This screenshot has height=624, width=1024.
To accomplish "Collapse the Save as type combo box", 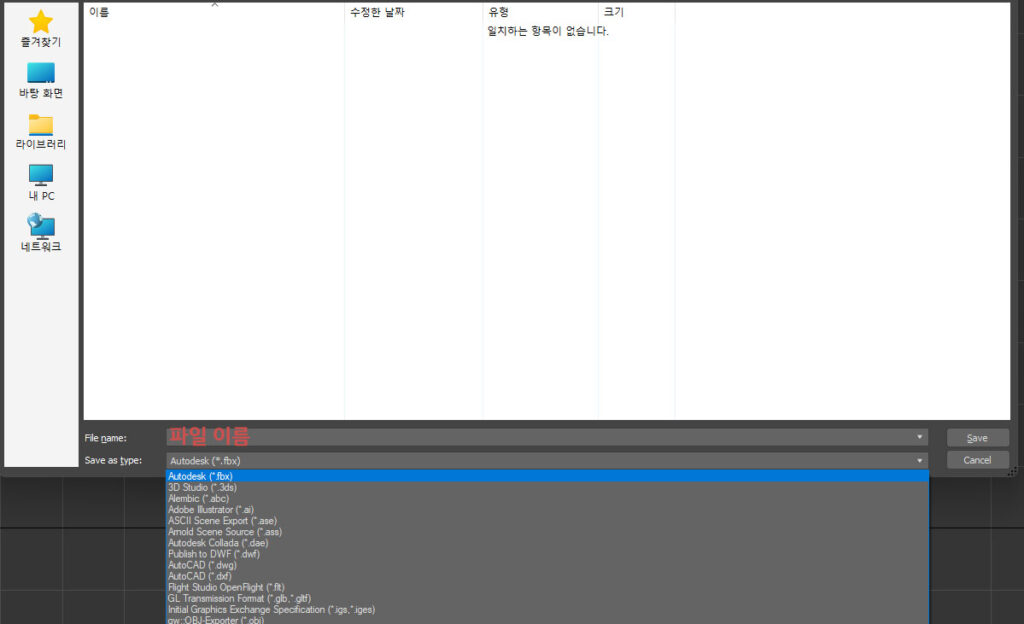I will coord(547,460).
